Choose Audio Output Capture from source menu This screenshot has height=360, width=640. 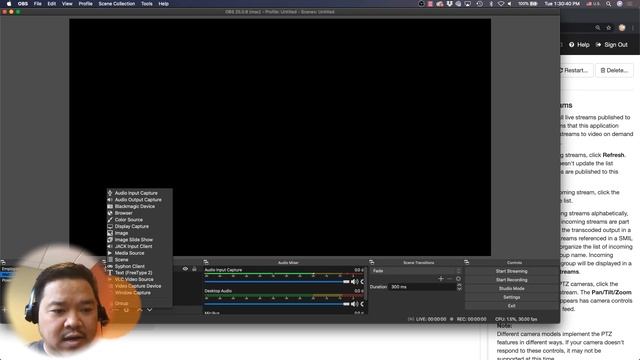tap(139, 200)
